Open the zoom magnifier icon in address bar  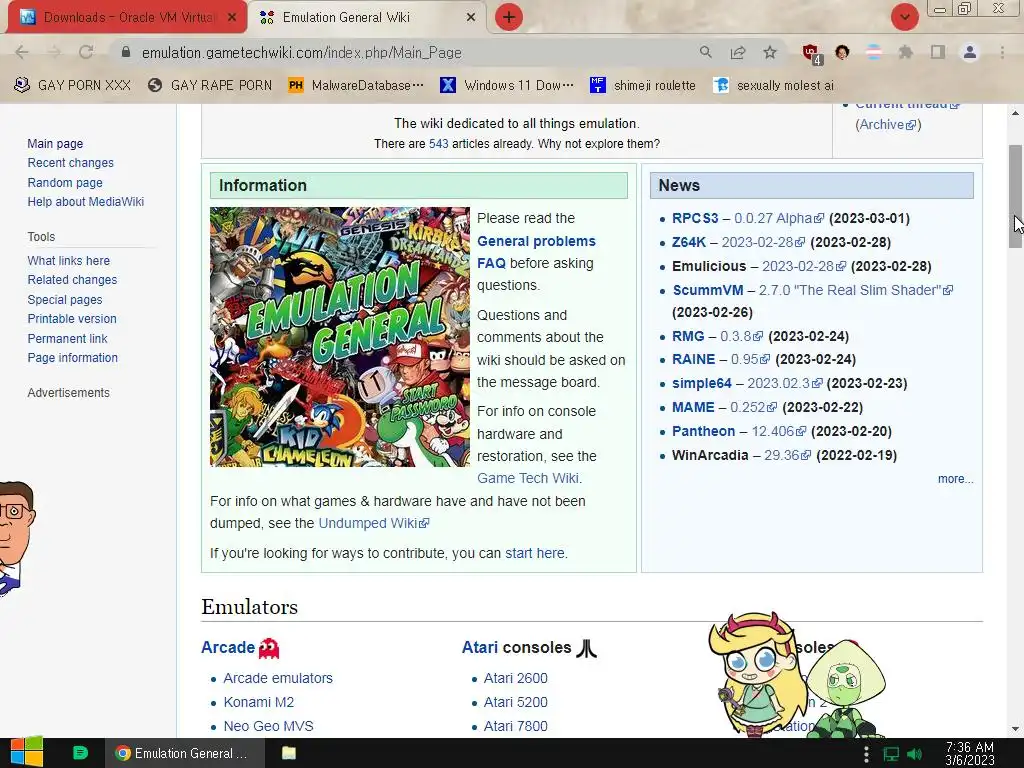(x=705, y=52)
